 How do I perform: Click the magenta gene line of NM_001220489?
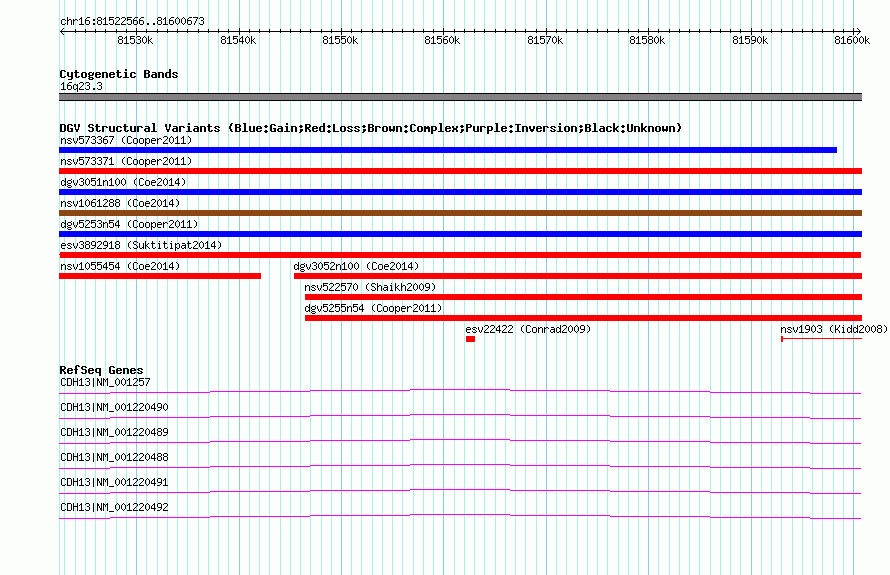[x=460, y=441]
